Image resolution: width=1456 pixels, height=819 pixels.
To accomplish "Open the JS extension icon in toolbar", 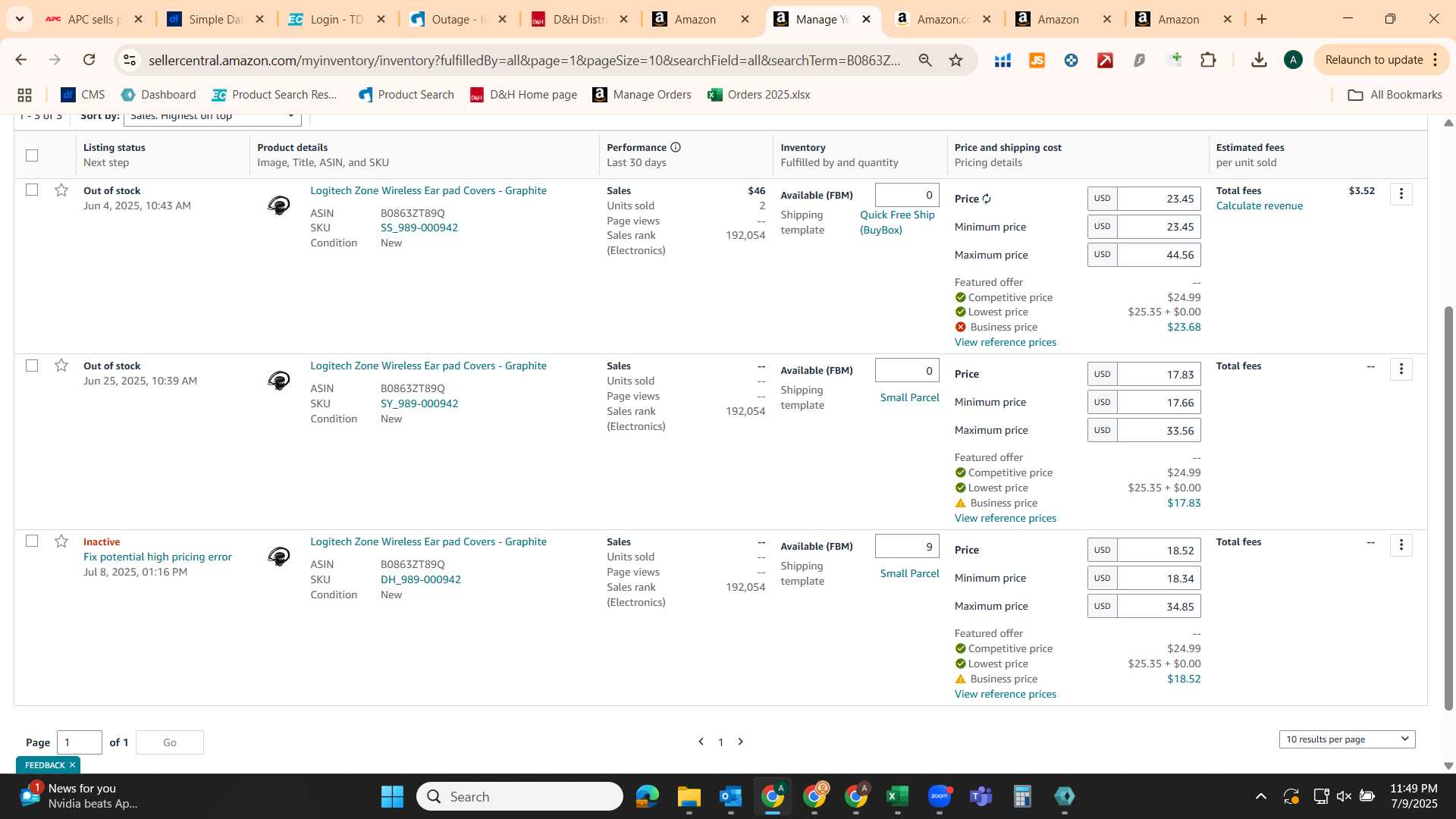I will point(1037,60).
